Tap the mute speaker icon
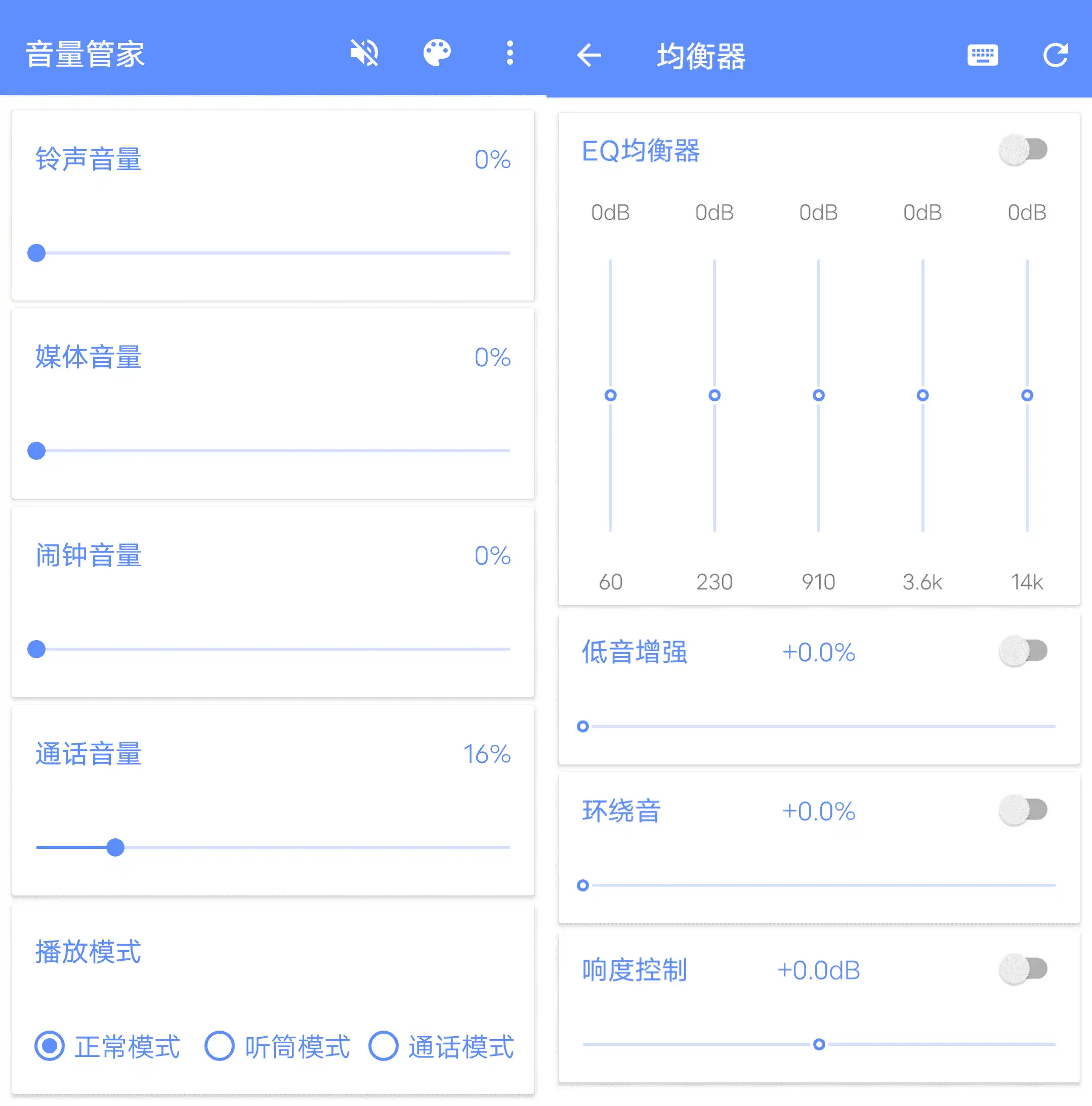The height and width of the screenshot is (1106, 1092). (364, 53)
